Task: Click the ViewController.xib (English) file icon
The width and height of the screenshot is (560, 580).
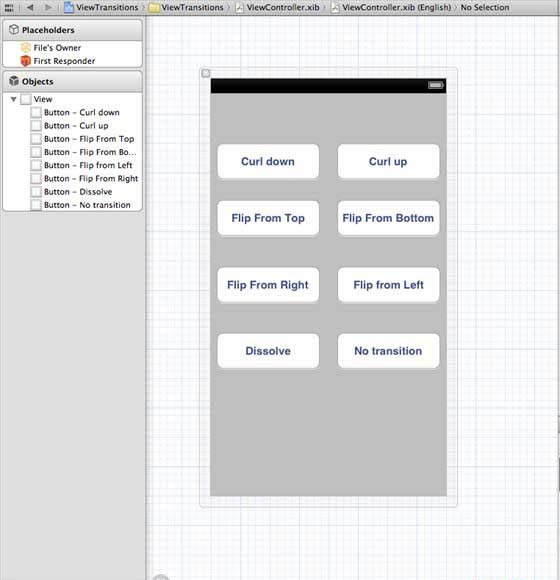Action: tap(335, 7)
